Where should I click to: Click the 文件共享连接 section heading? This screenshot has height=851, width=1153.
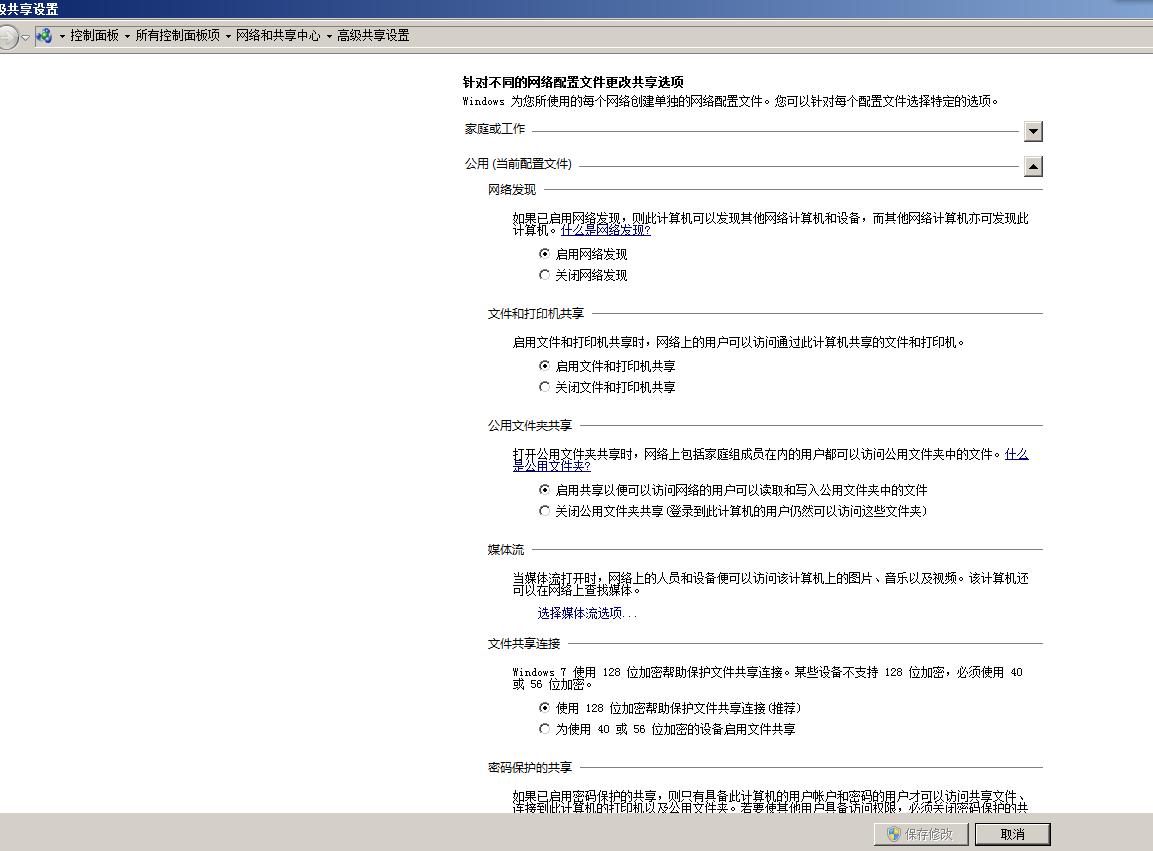(x=524, y=644)
